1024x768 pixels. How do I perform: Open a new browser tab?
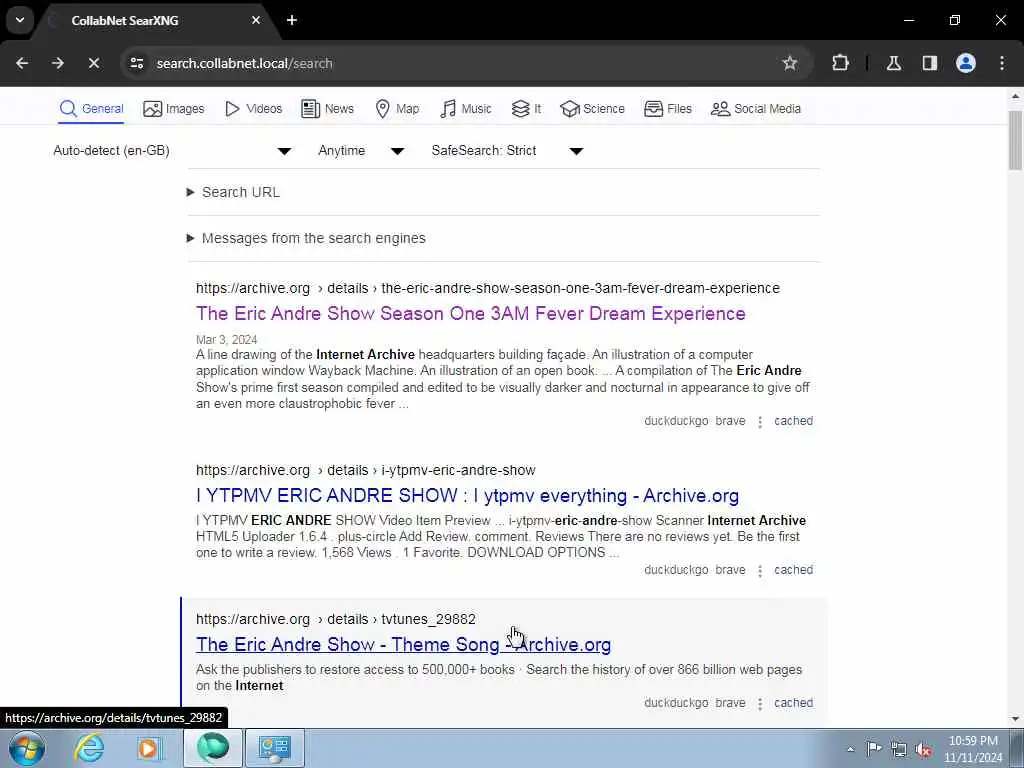click(292, 20)
